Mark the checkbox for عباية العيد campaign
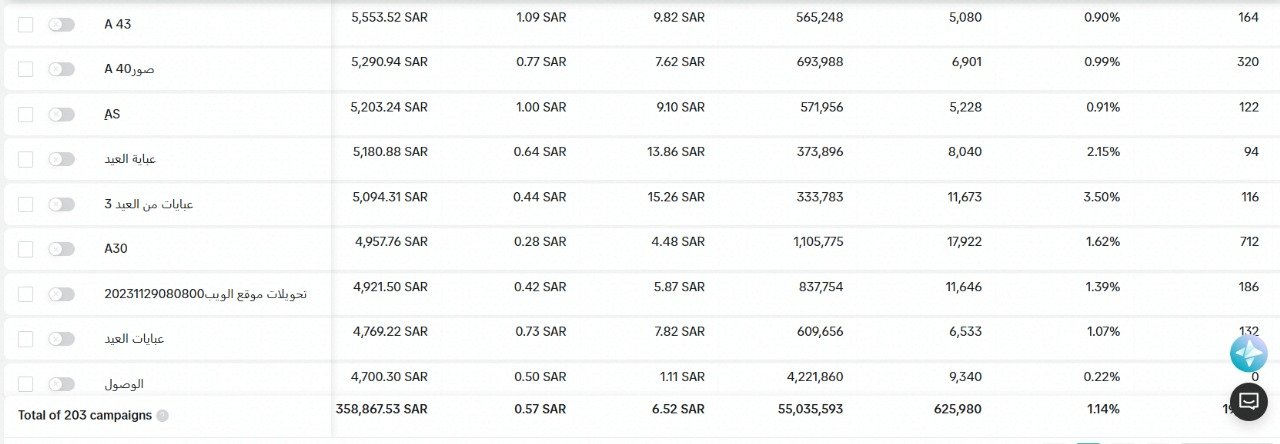The height and width of the screenshot is (444, 1280). [26, 159]
